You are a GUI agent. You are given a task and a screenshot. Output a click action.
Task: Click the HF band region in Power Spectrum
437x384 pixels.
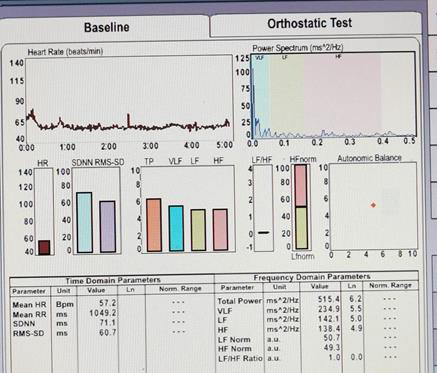point(342,95)
